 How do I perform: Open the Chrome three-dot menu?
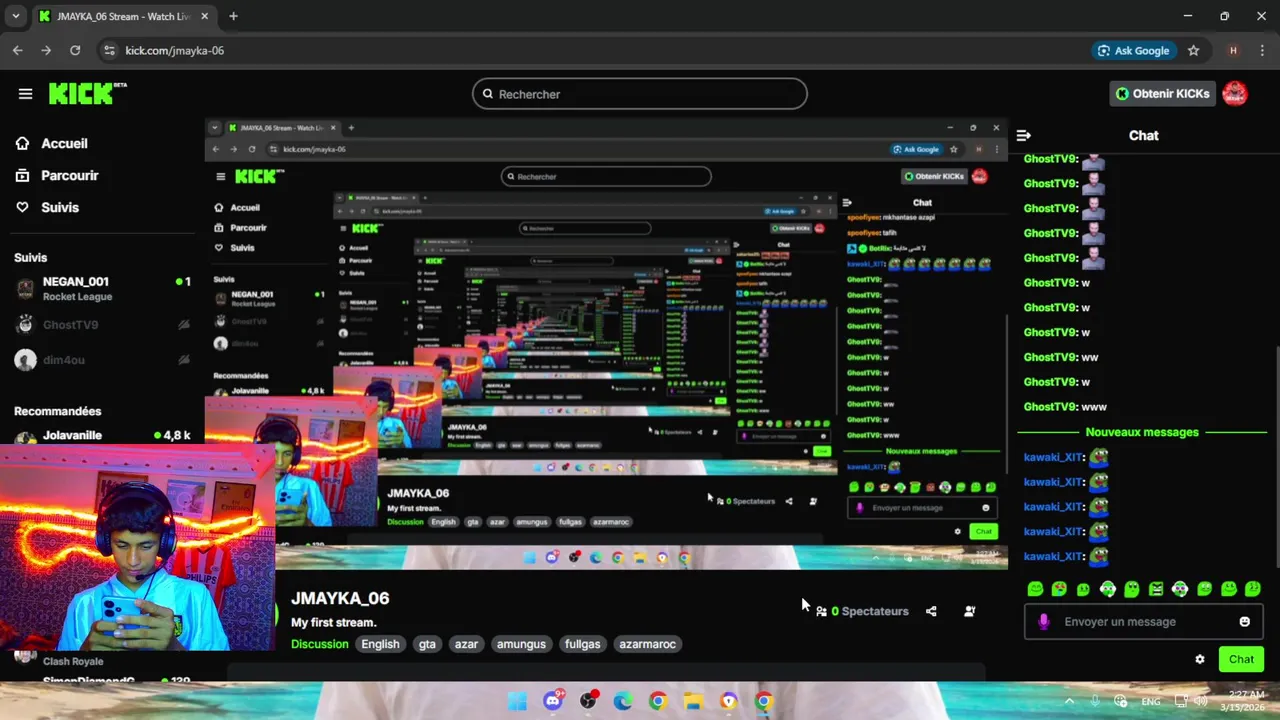pyautogui.click(x=1261, y=50)
